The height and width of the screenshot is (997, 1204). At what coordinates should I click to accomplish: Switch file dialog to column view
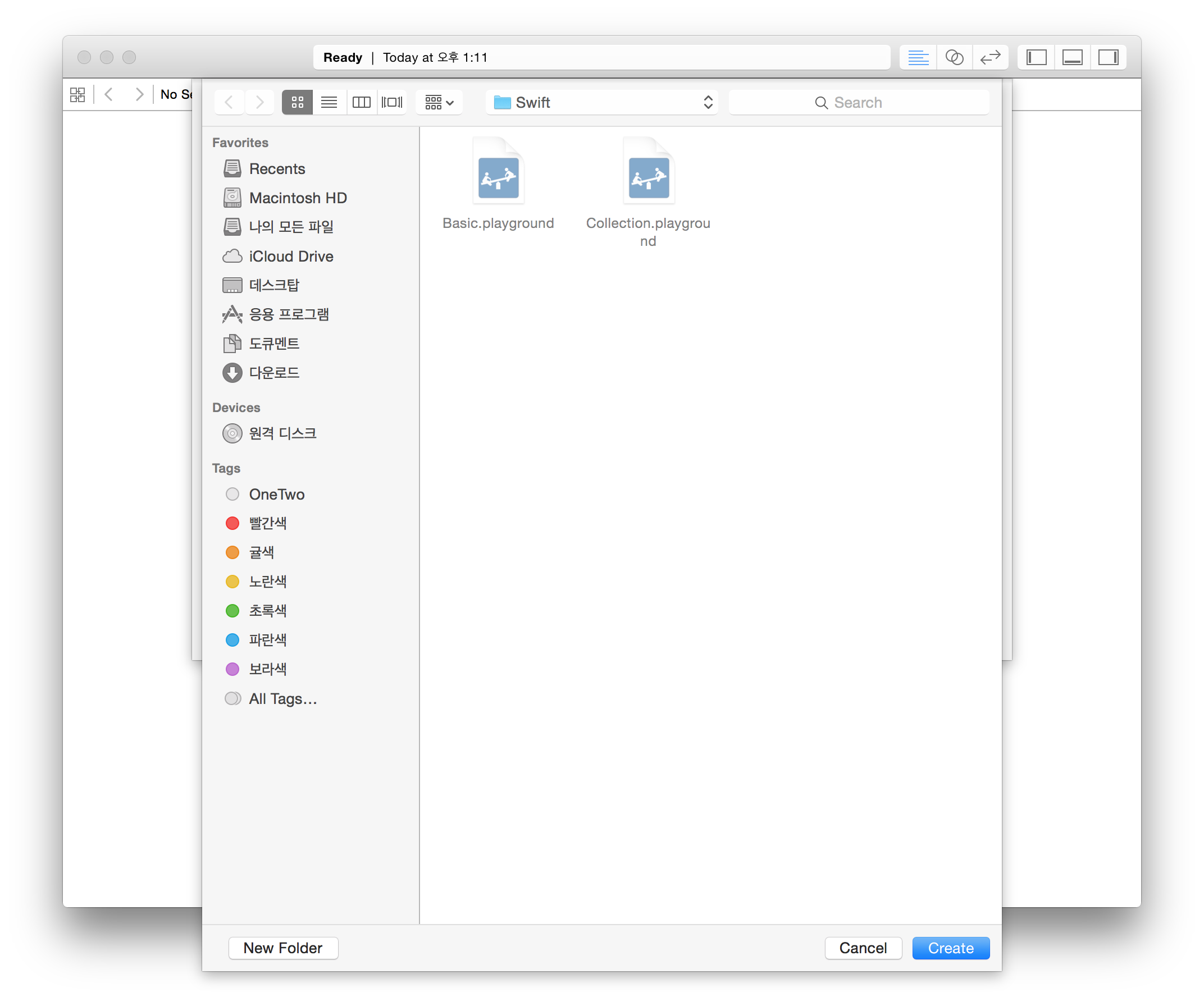click(361, 103)
